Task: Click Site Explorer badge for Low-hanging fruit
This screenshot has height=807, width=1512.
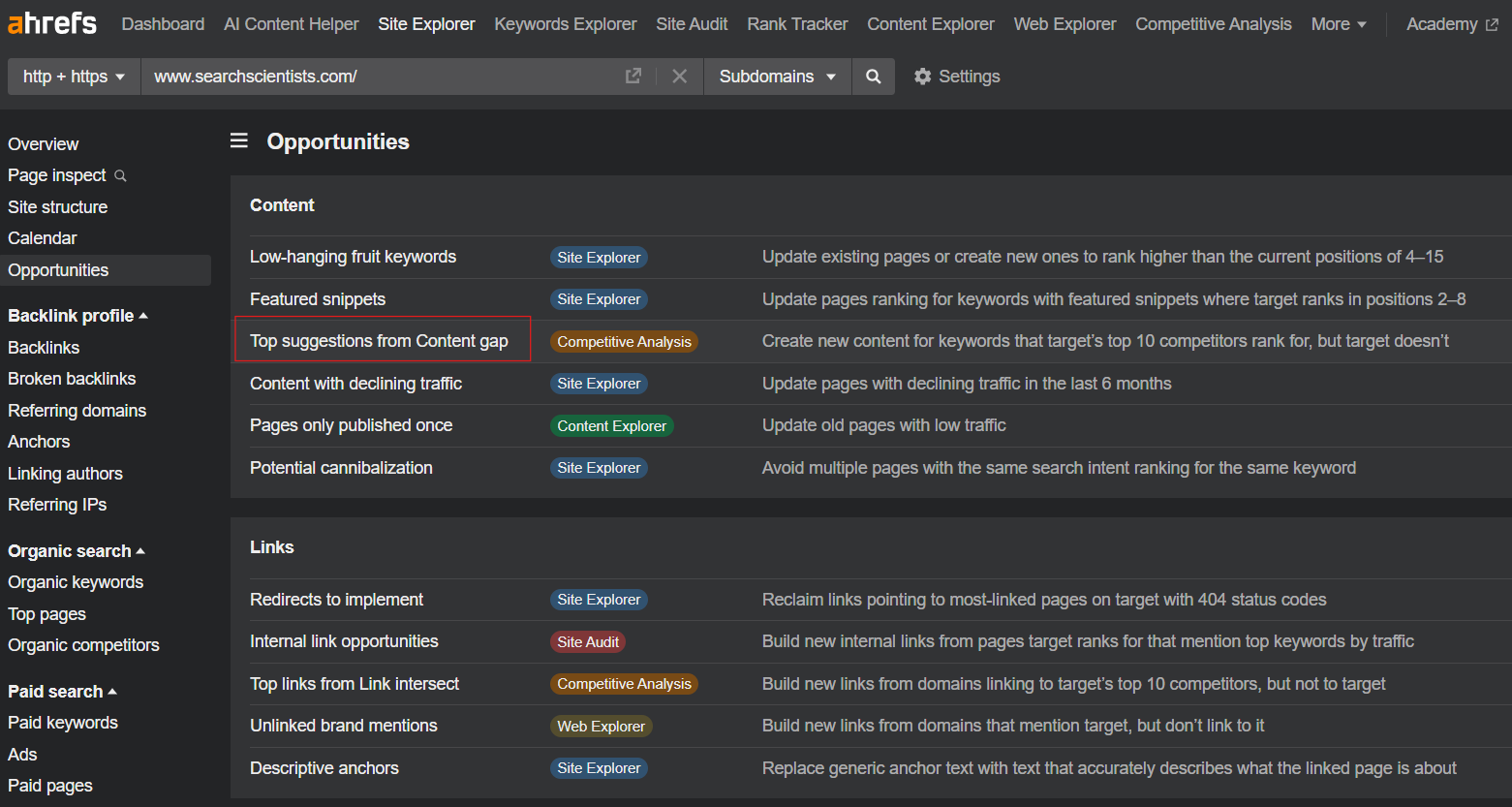Action: (x=599, y=258)
